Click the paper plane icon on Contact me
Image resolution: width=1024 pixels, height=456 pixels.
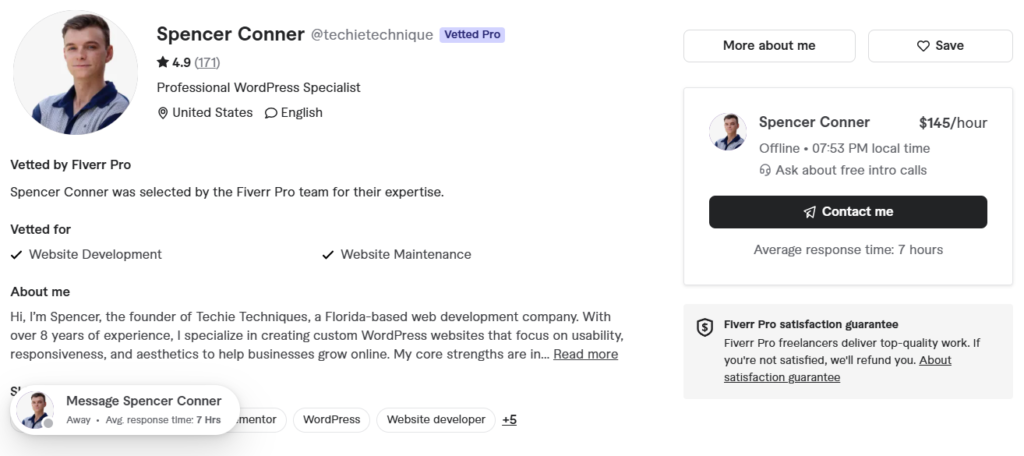click(810, 212)
